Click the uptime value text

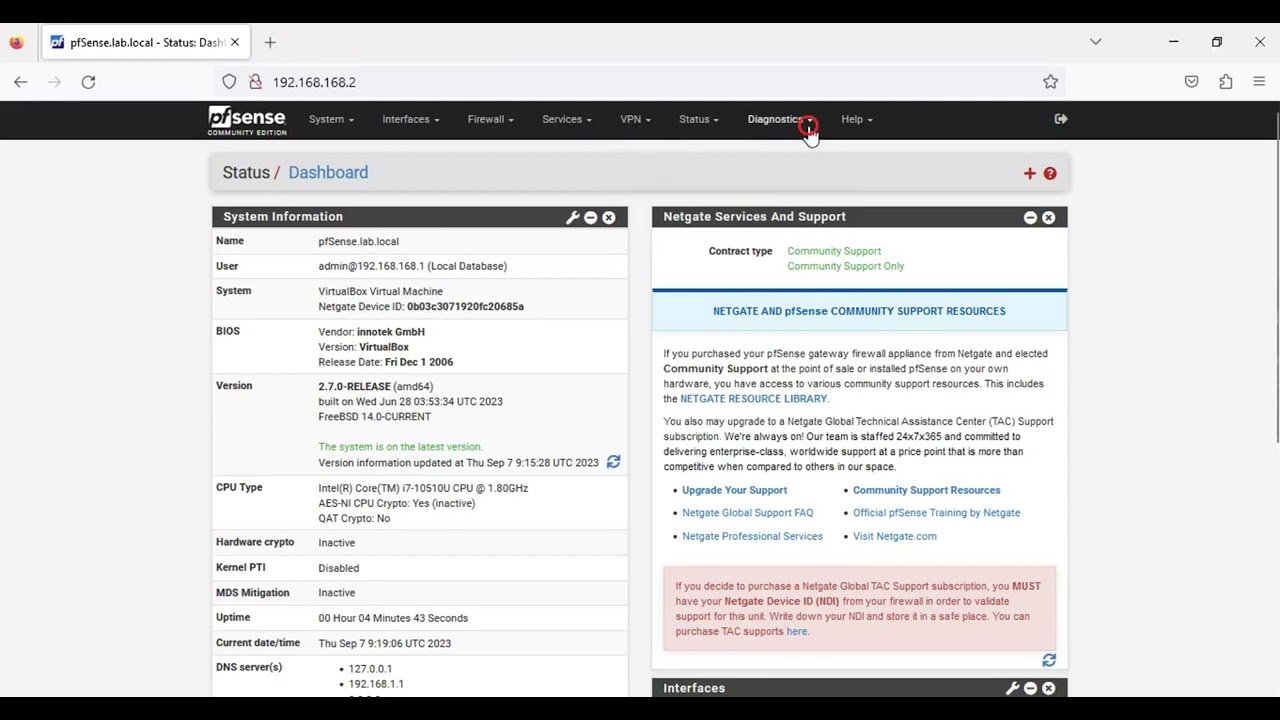(x=393, y=618)
